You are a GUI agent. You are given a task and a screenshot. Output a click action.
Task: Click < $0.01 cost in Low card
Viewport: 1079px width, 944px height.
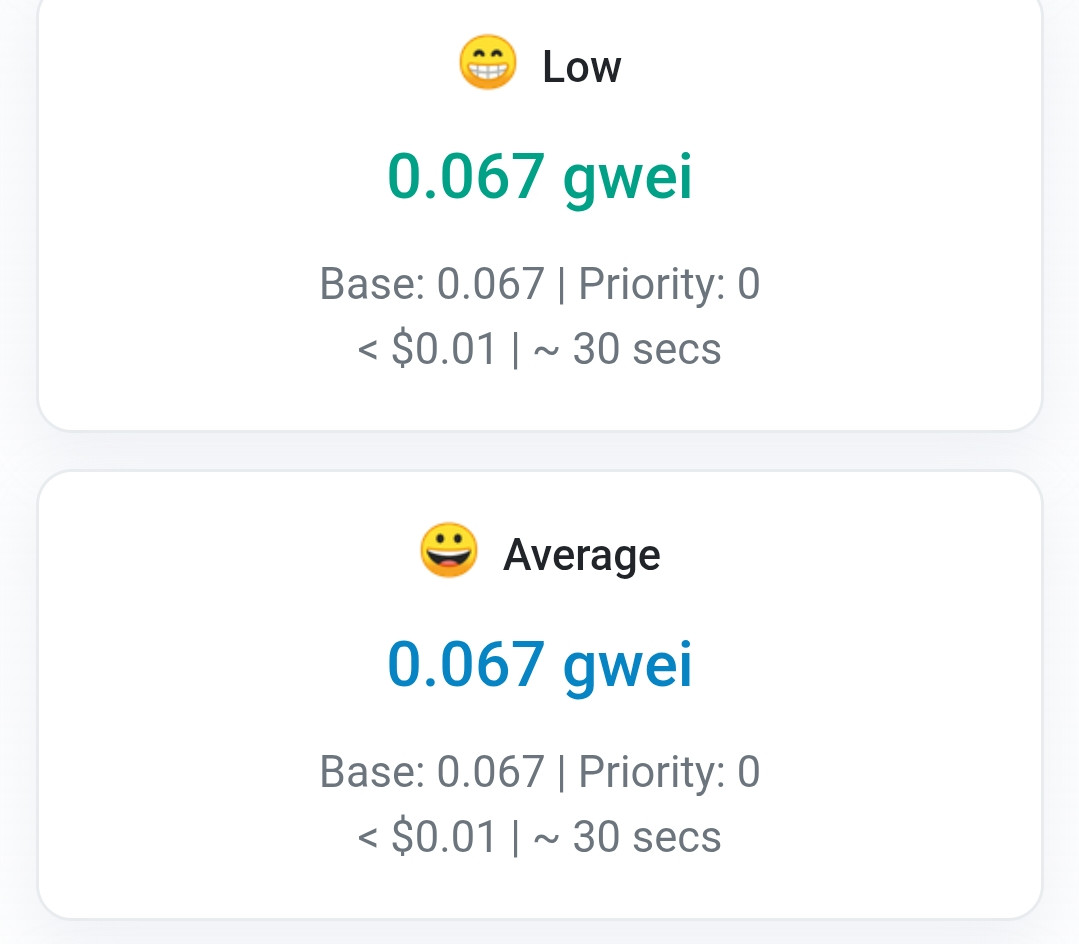tap(427, 349)
